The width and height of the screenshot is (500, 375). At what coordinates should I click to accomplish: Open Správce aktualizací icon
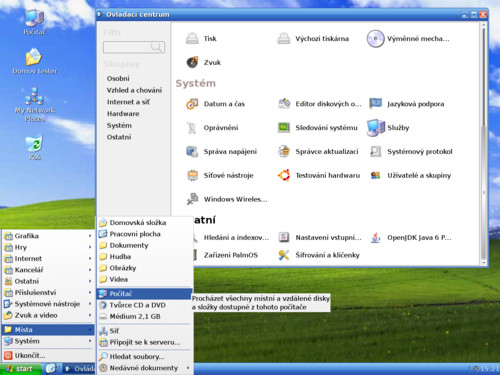[x=284, y=152]
